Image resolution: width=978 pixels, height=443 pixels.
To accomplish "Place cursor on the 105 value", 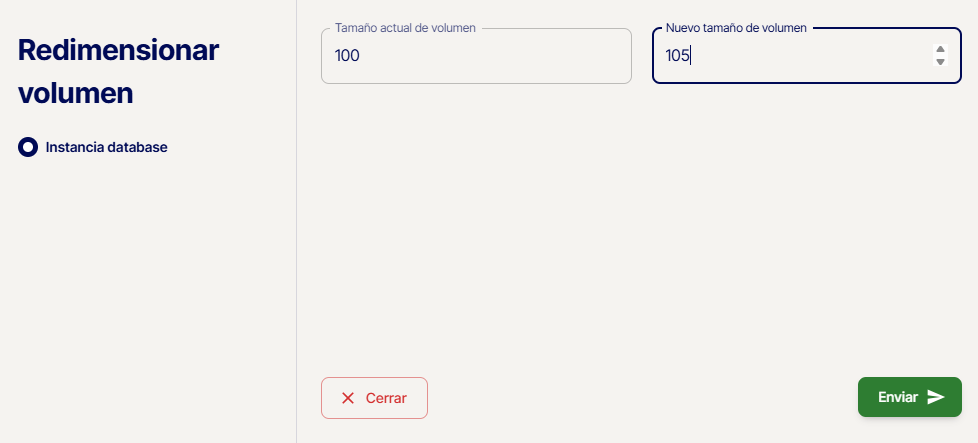I will click(x=677, y=56).
